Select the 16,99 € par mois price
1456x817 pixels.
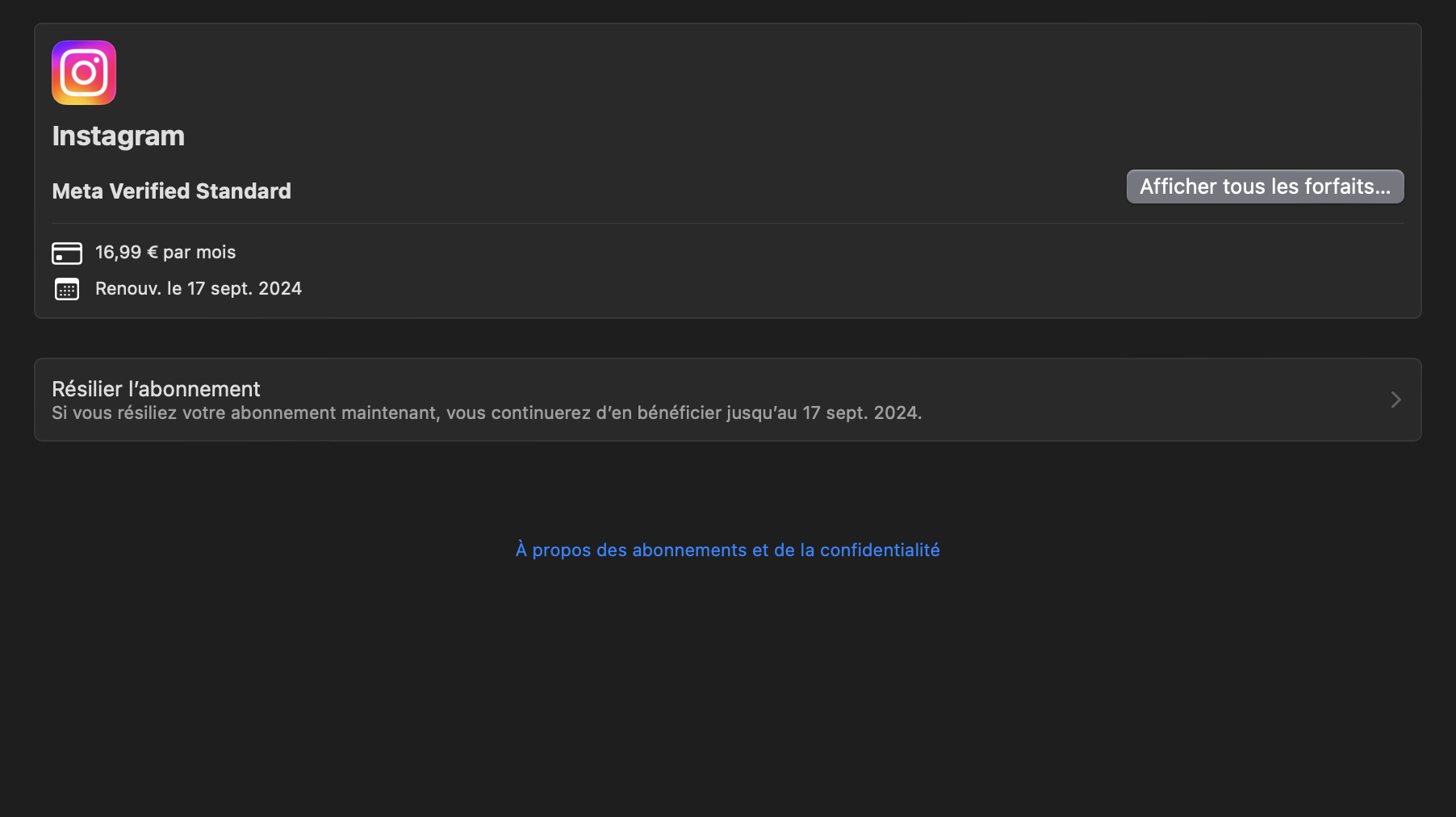pos(165,252)
